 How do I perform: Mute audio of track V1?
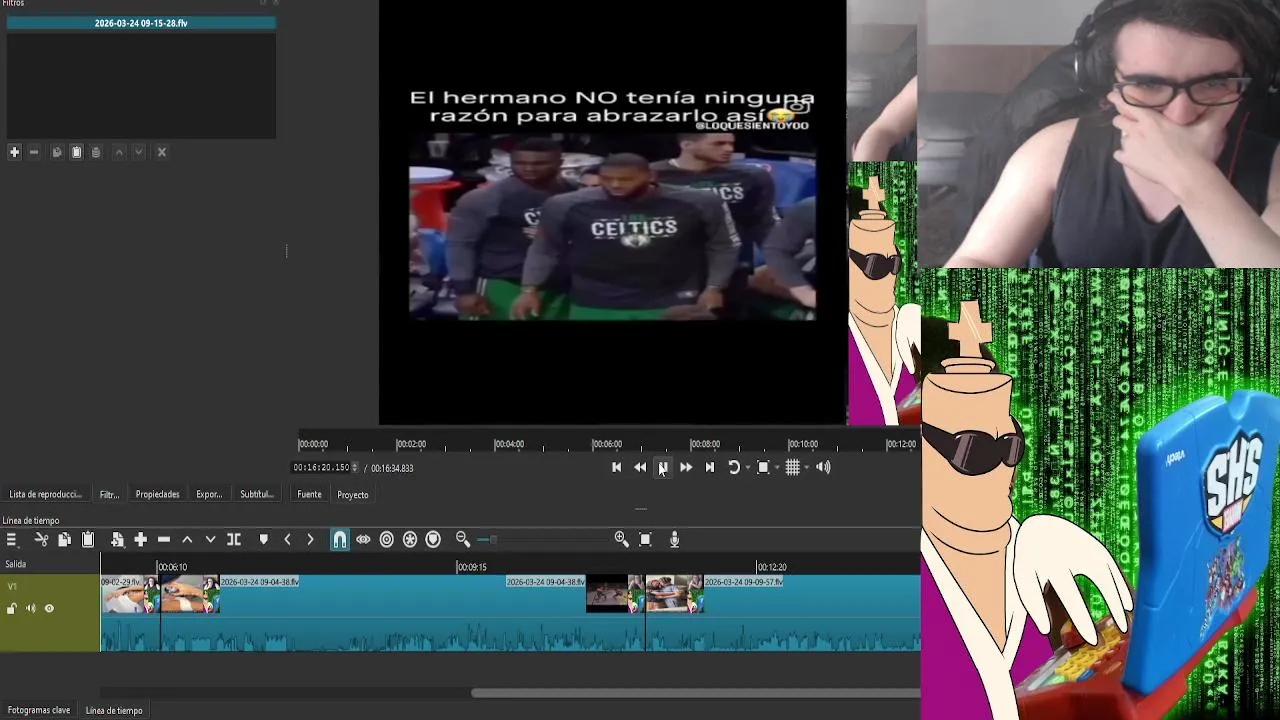coord(30,609)
